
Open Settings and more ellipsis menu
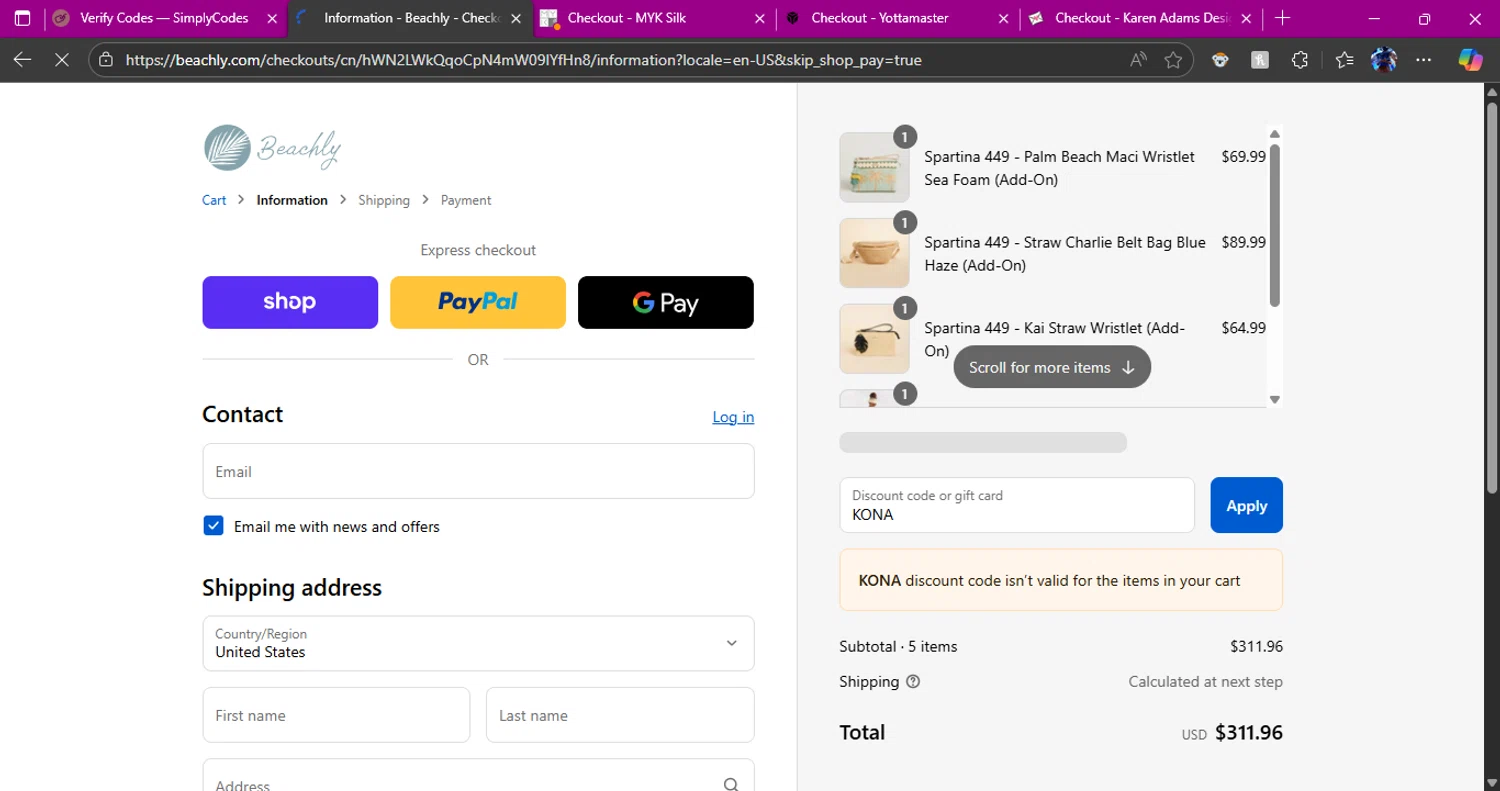coord(1424,60)
